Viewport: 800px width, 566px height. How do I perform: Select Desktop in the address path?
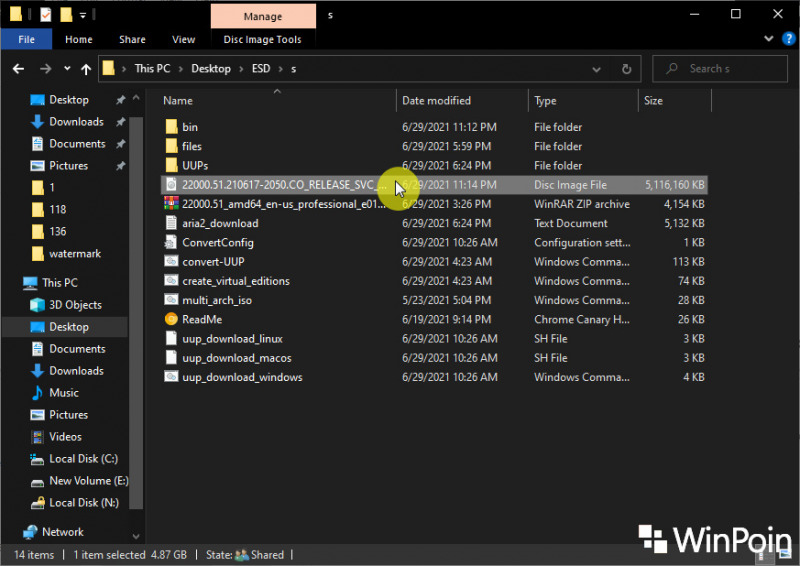click(x=211, y=68)
